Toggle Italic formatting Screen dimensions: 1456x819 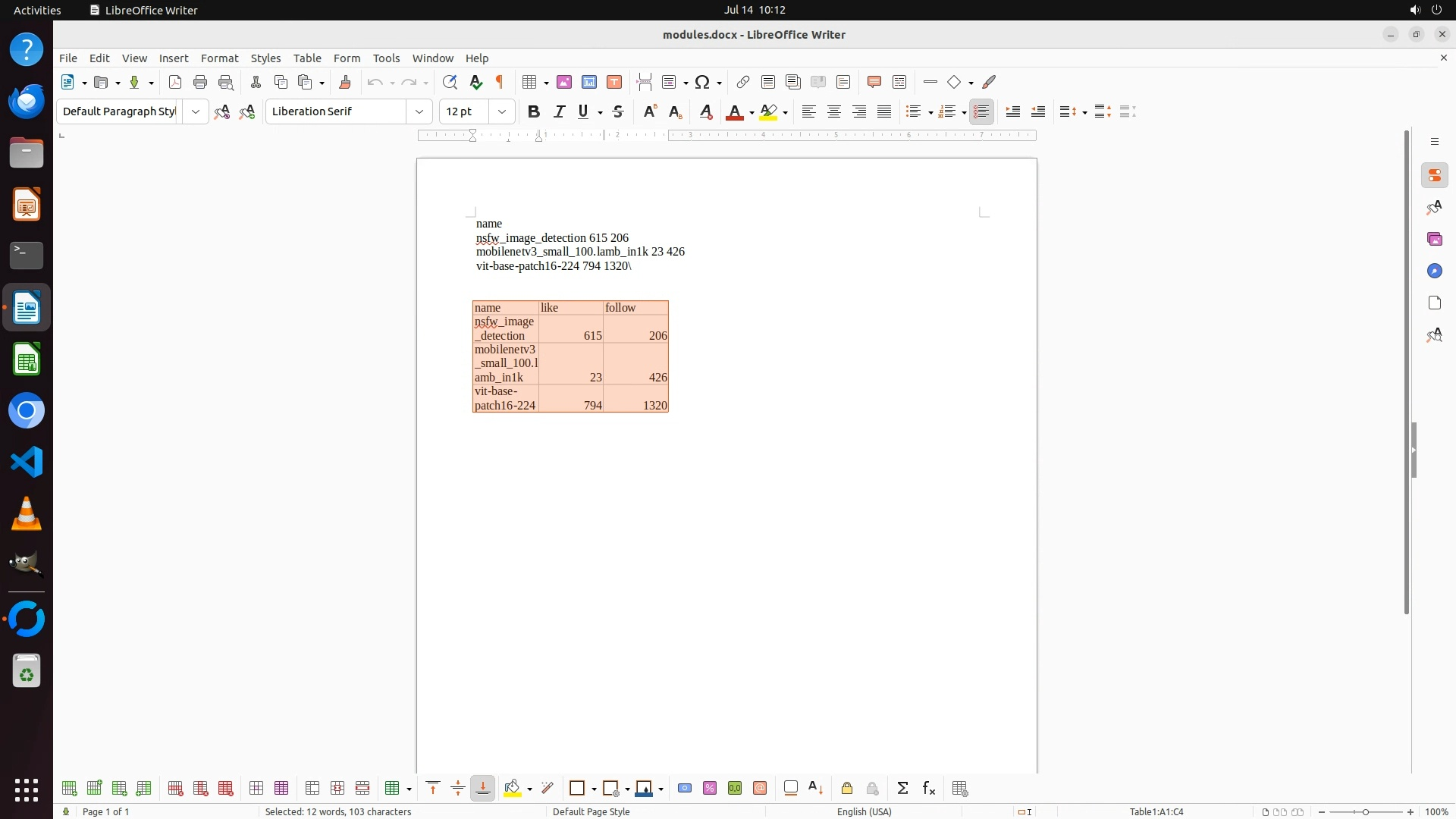click(559, 111)
